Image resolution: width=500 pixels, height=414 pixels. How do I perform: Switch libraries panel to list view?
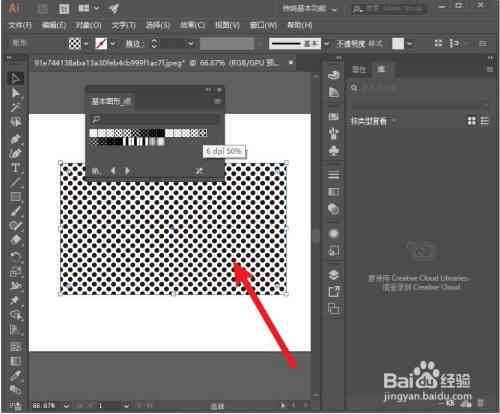(484, 121)
